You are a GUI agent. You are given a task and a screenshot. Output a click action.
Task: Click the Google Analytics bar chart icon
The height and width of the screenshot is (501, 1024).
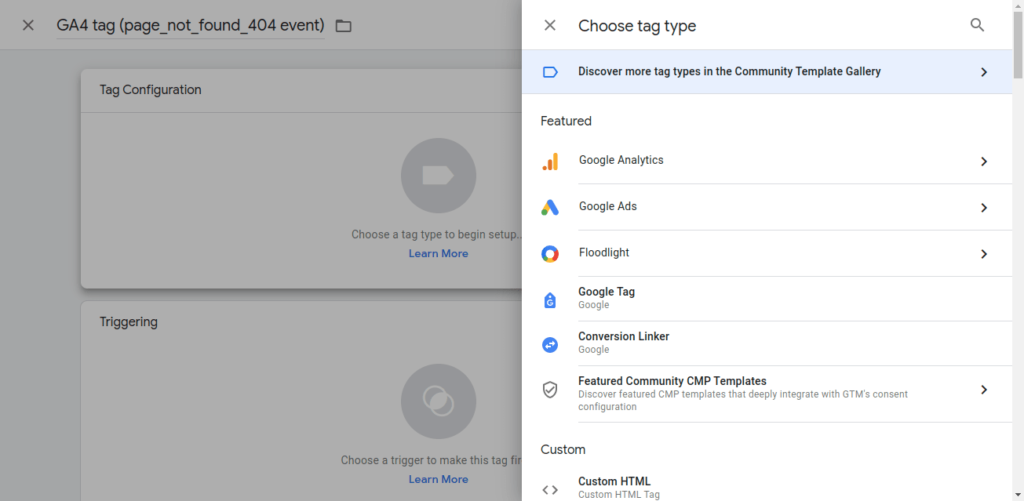550,161
